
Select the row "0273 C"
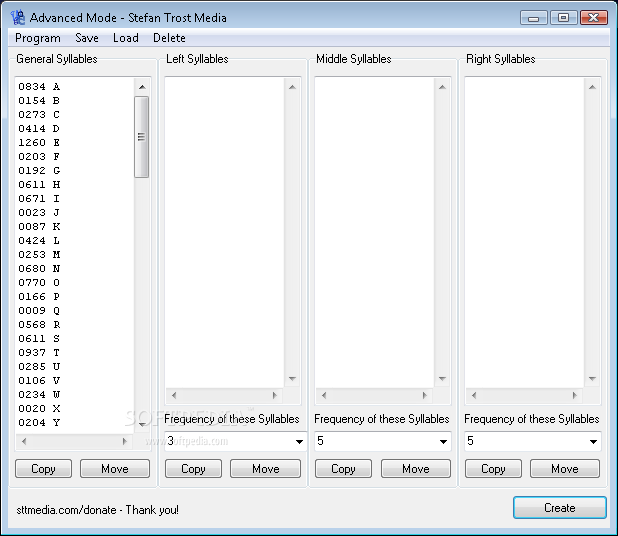39,115
